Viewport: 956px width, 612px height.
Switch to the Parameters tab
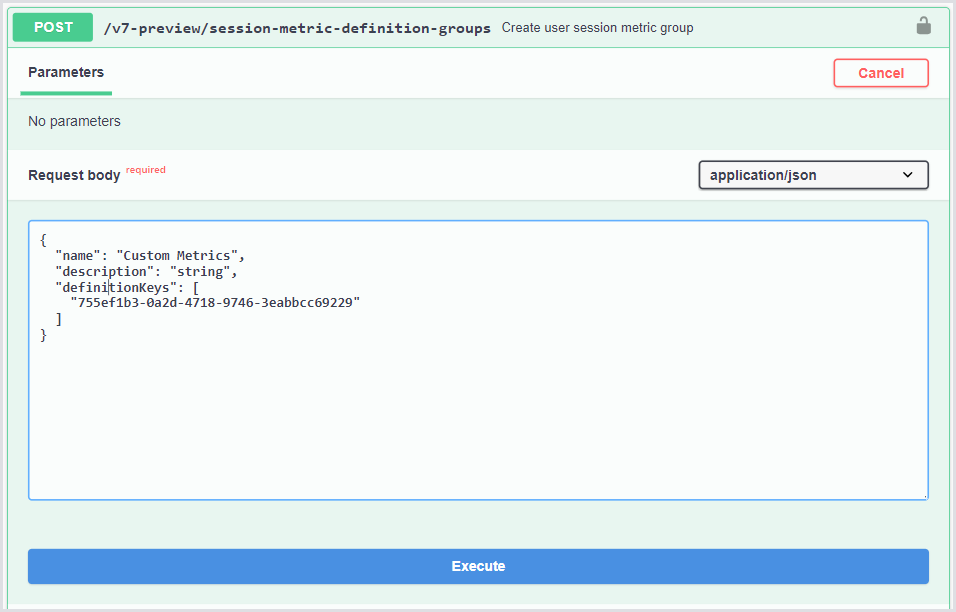[66, 72]
